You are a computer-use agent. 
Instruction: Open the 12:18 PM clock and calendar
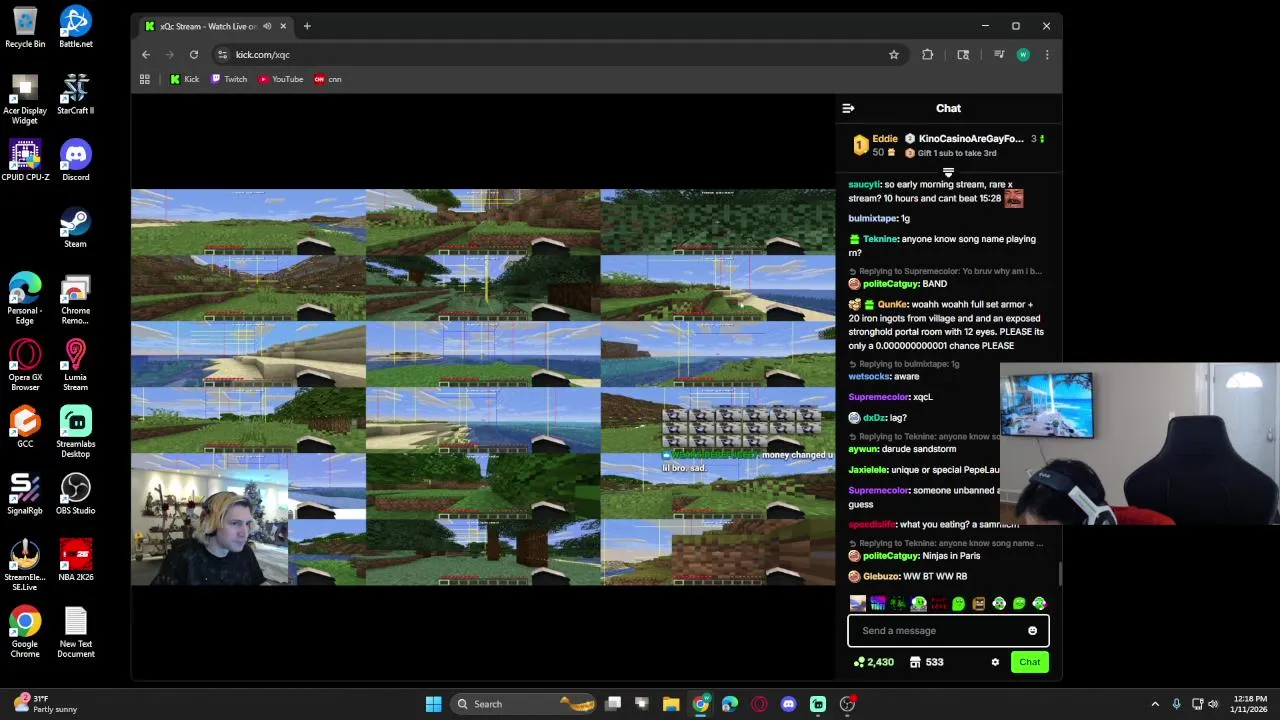click(x=1250, y=704)
